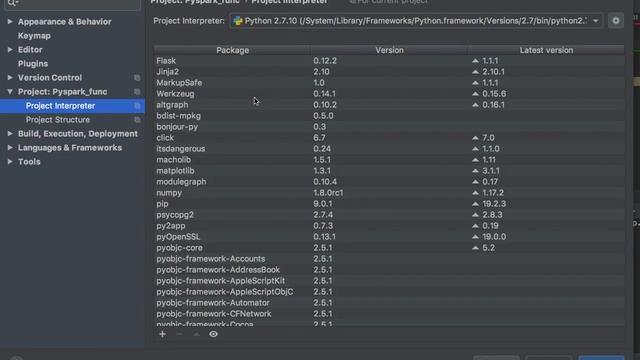This screenshot has width=640, height=360.
Task: Sort by the Latest version column header
Action: (x=546, y=50)
